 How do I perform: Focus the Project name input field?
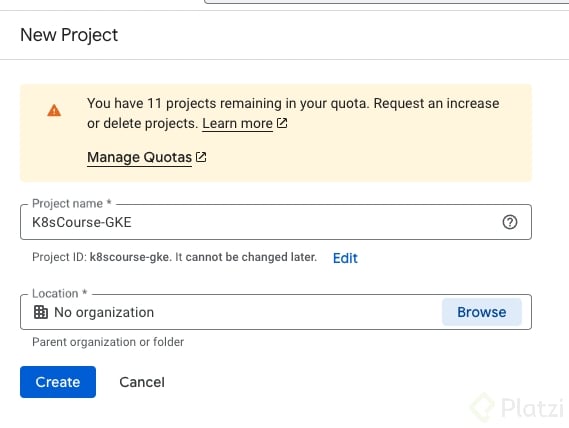276,222
